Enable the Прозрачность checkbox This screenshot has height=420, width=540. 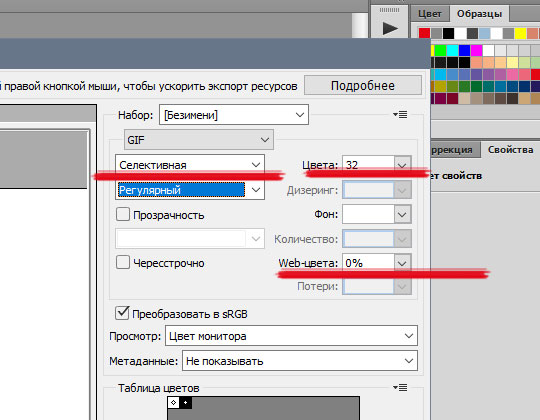(123, 214)
